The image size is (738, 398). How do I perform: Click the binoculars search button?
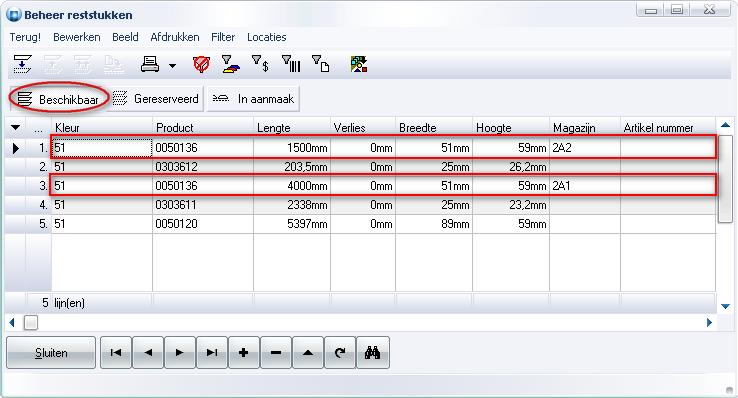click(x=373, y=352)
